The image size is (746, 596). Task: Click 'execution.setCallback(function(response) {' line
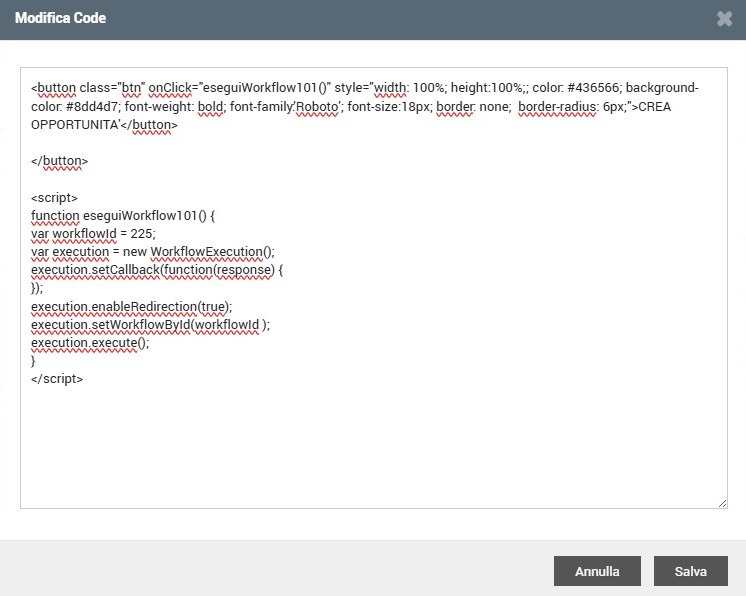click(157, 270)
